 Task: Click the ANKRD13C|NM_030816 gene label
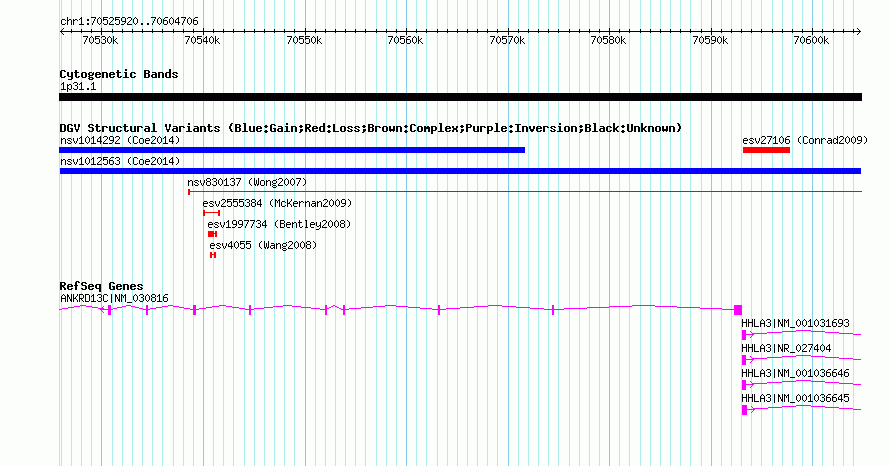tap(114, 298)
